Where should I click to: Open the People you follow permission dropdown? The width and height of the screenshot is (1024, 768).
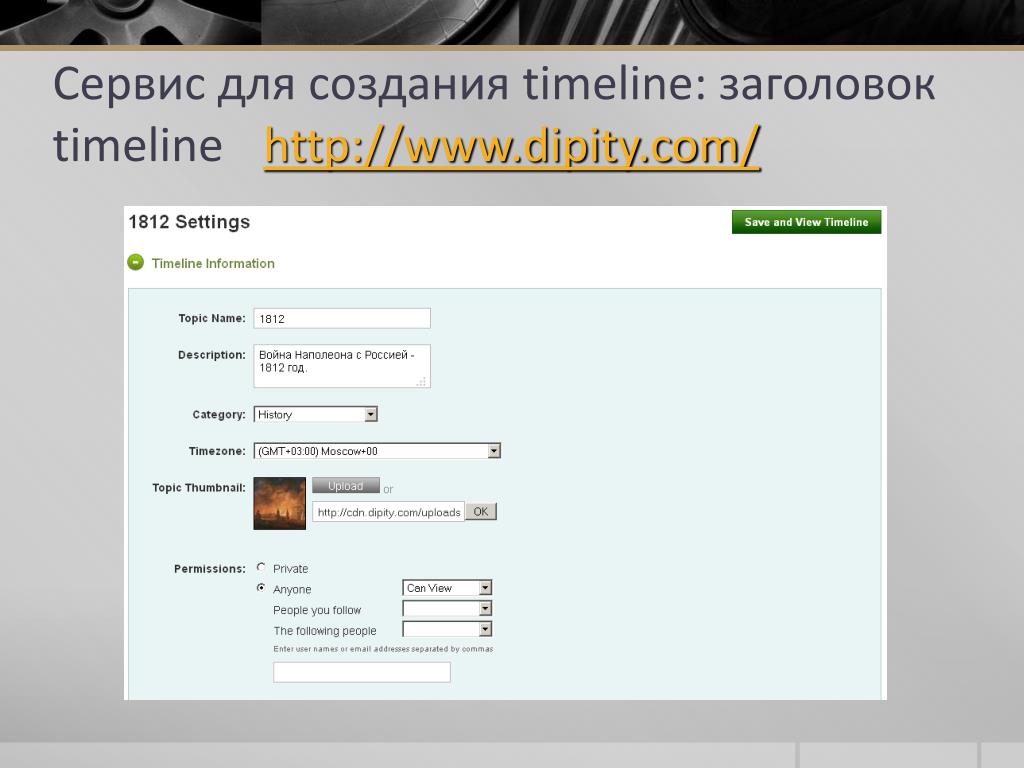coord(447,609)
